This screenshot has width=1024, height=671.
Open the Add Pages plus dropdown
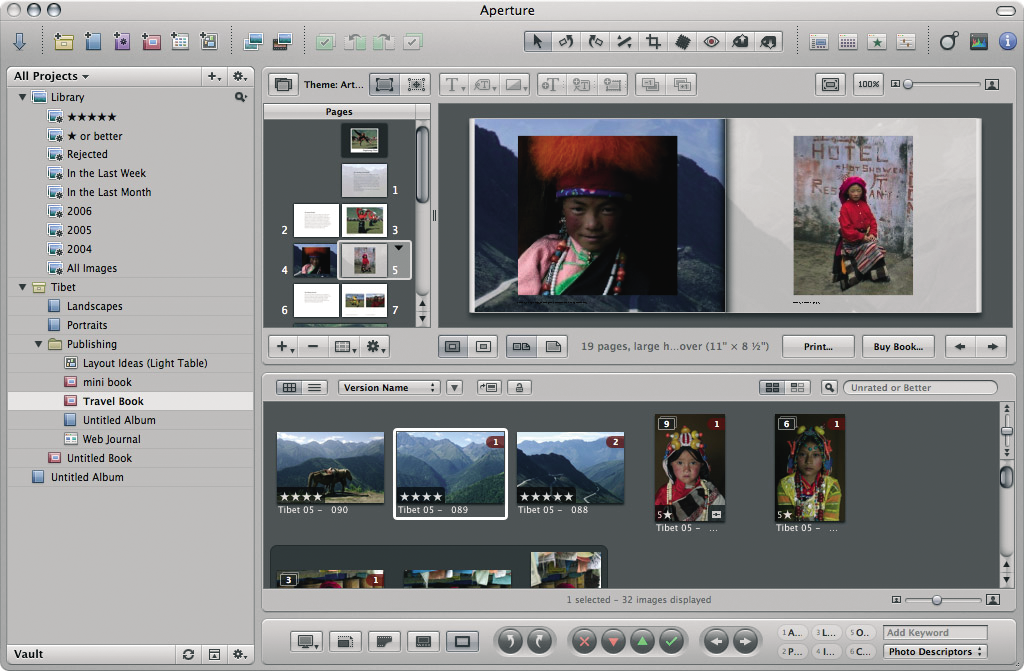[x=285, y=346]
